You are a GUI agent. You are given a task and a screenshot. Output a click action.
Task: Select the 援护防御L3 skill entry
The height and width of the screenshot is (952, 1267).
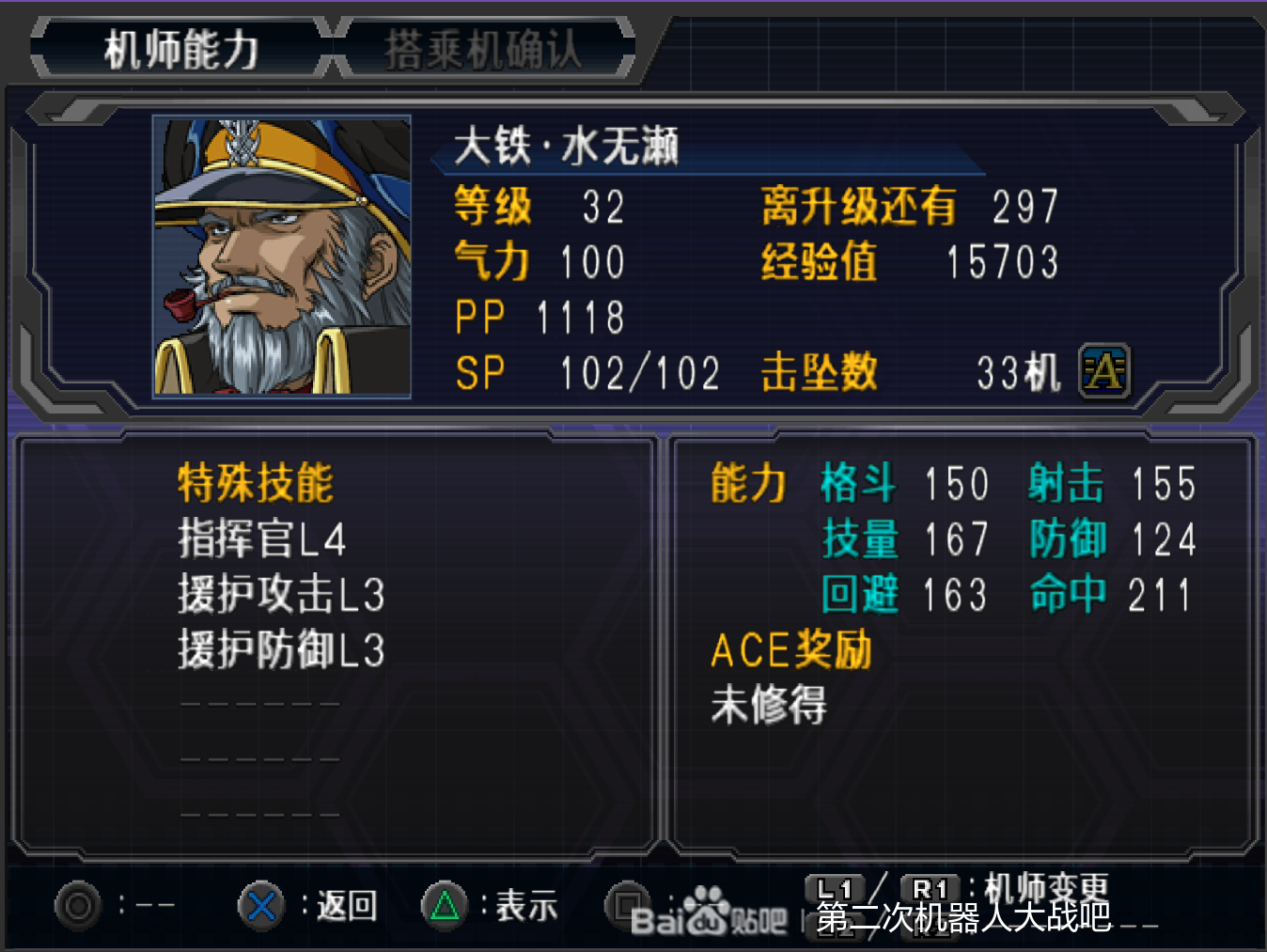[x=281, y=650]
